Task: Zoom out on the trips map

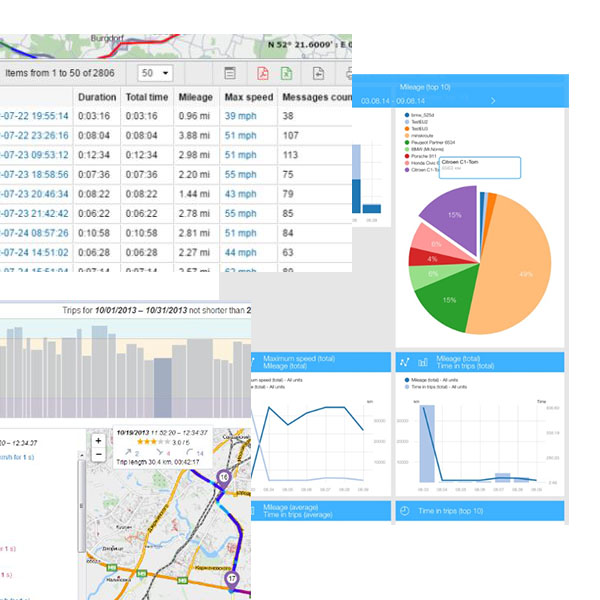Action: coord(98,454)
